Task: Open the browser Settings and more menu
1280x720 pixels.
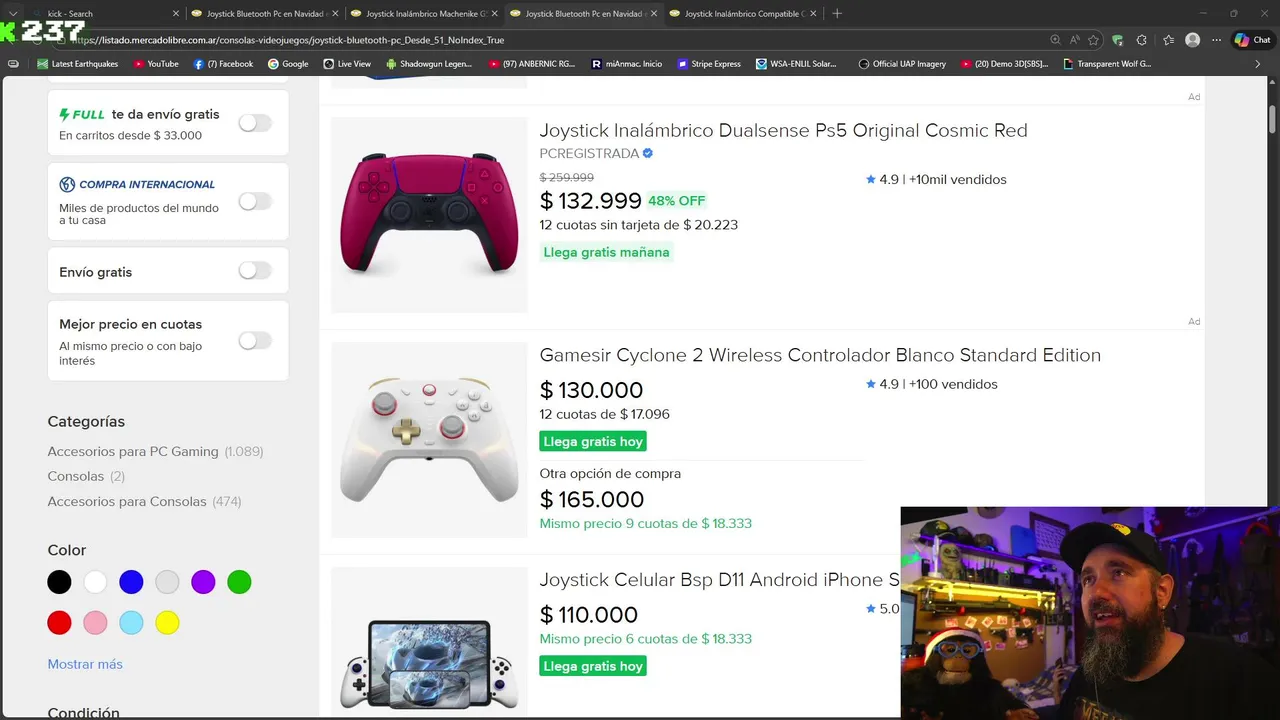Action: click(1216, 40)
